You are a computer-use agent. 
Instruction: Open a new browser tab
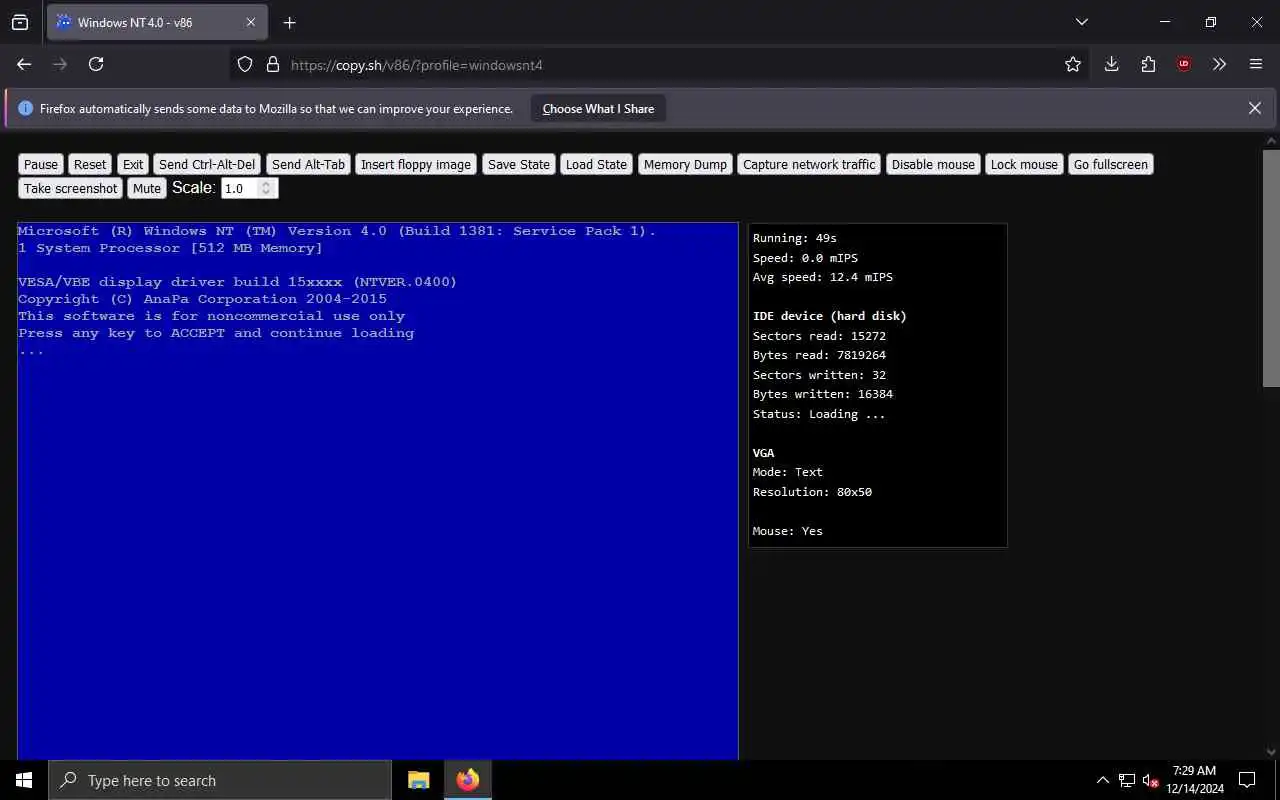(289, 22)
